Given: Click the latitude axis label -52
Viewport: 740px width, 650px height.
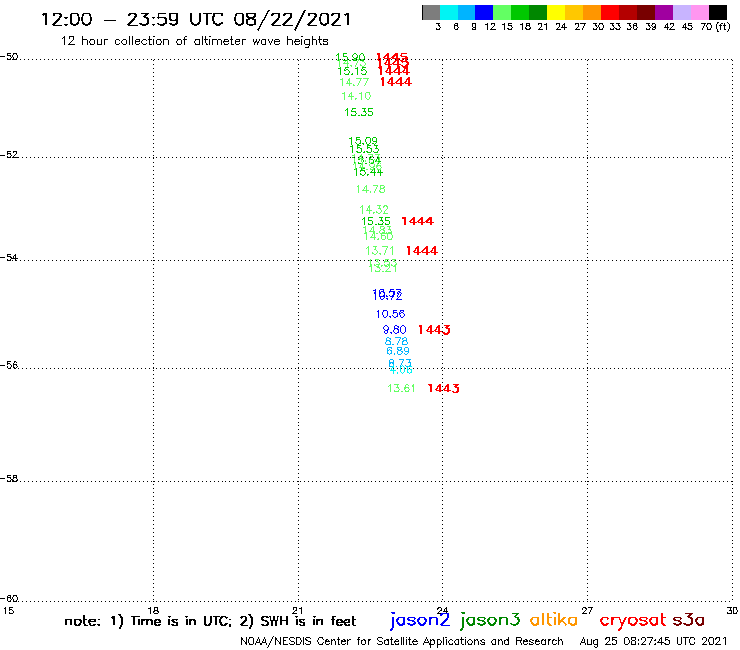Looking at the screenshot, I should point(9,155).
